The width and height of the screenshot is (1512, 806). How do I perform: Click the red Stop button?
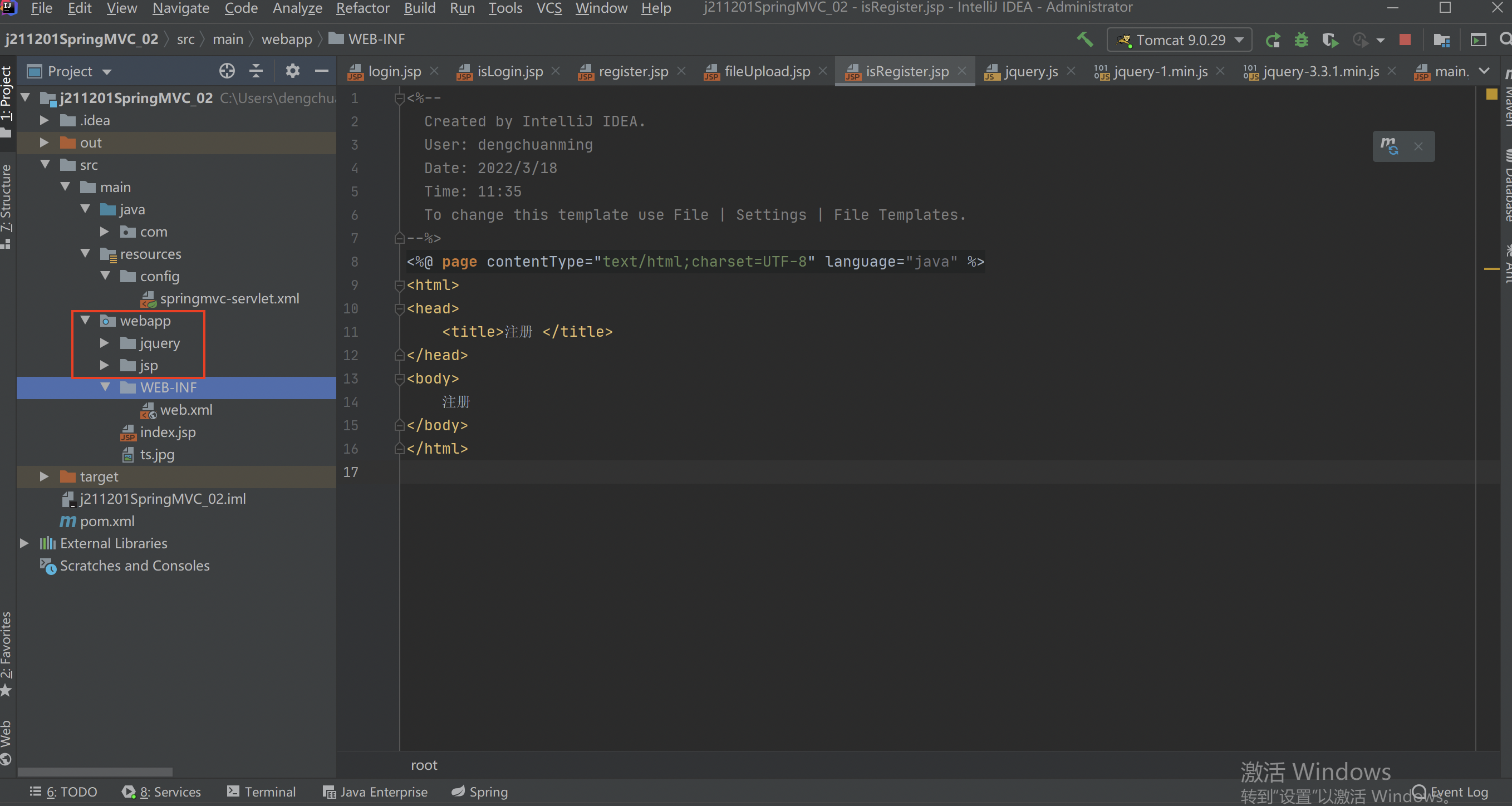coord(1405,40)
